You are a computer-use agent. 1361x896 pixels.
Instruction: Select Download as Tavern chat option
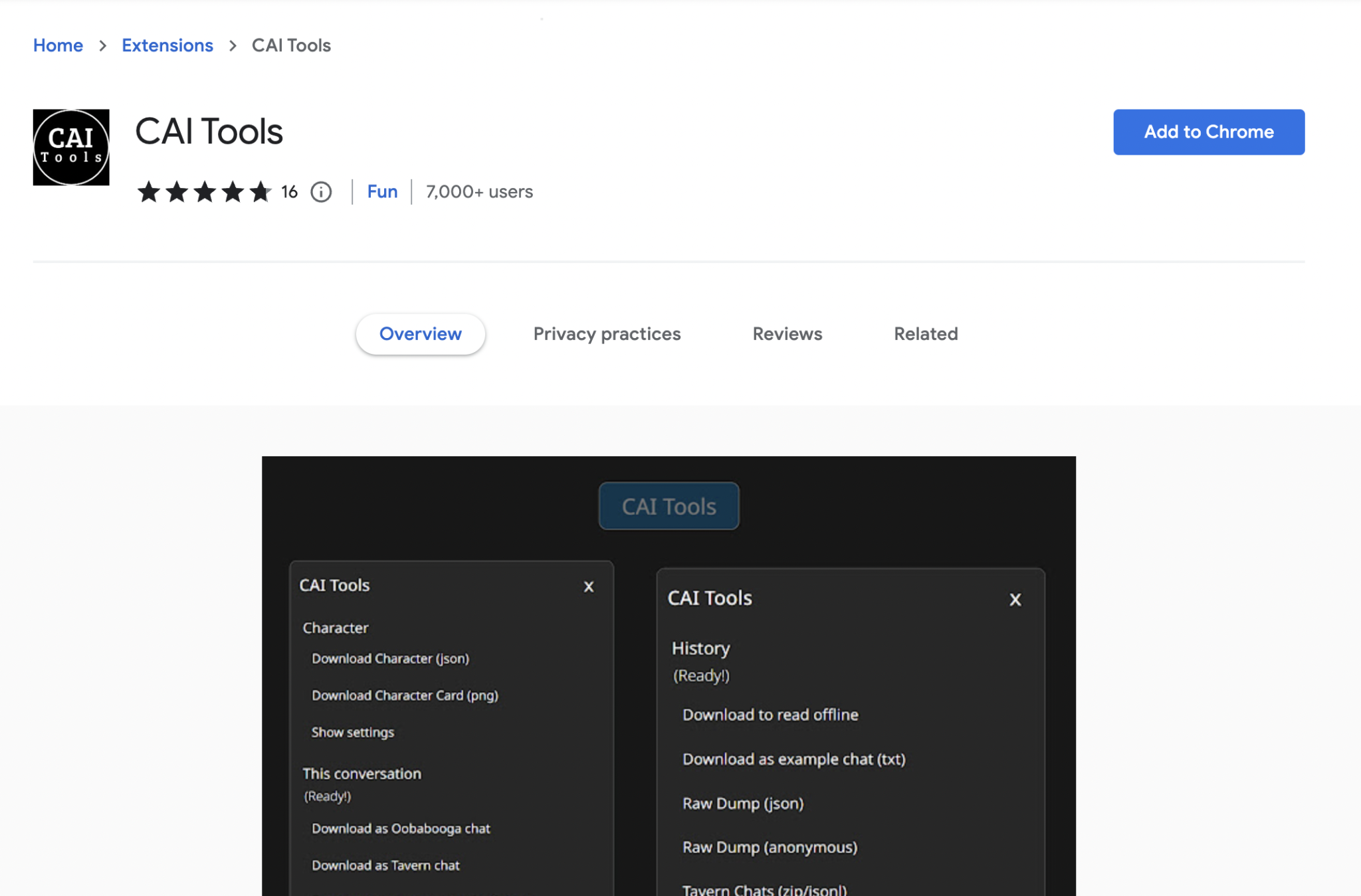tap(385, 865)
